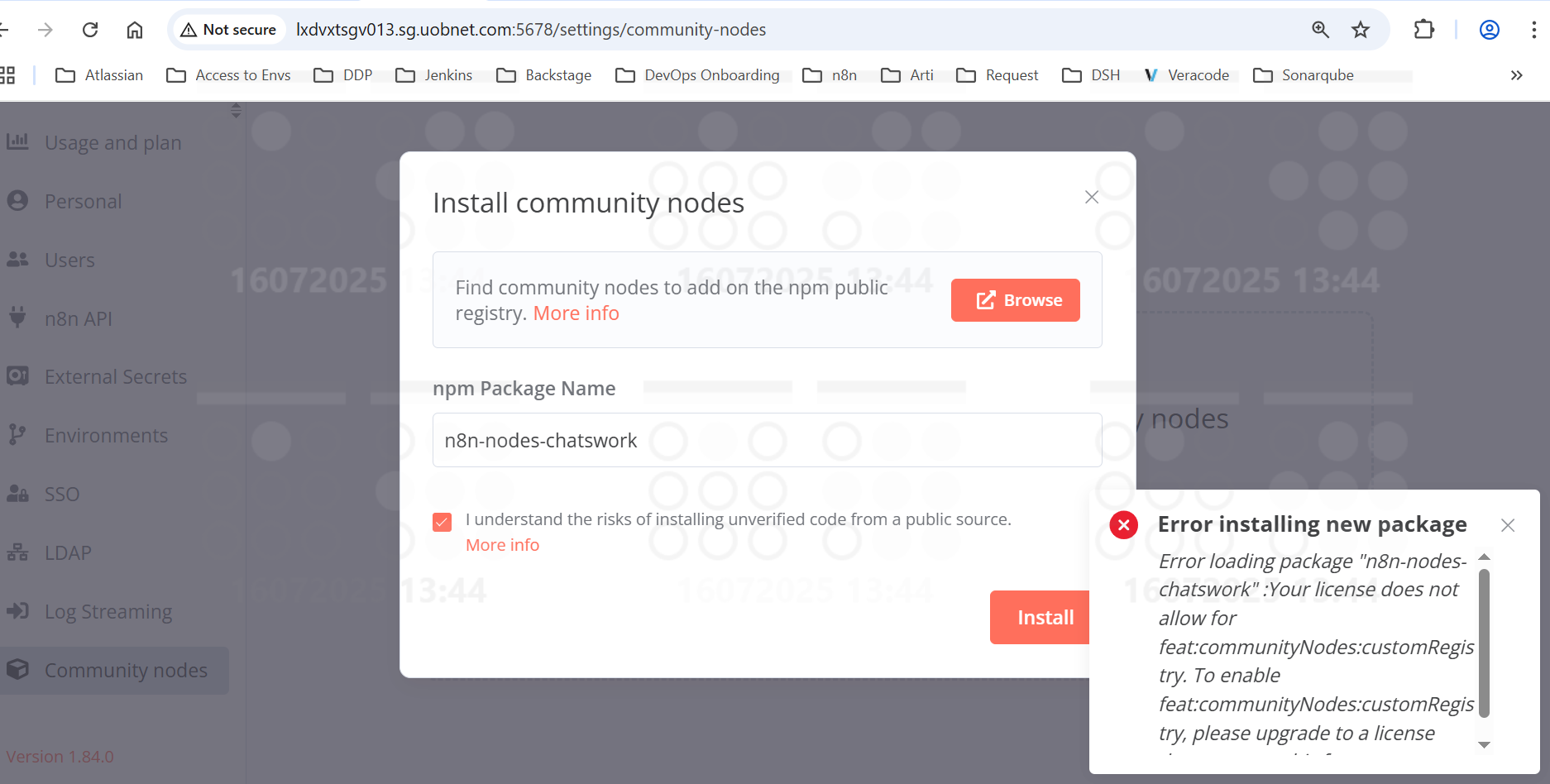1550x784 pixels.
Task: Uncheck the risks acknowledgment checkbox
Action: click(443, 522)
